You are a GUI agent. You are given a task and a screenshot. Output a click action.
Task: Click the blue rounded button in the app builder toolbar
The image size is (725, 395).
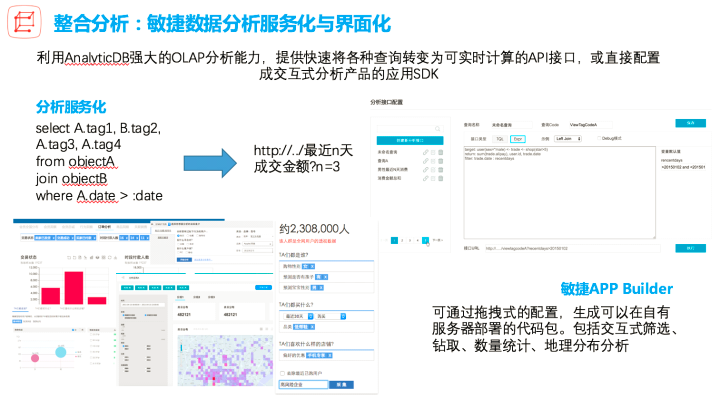click(x=264, y=287)
